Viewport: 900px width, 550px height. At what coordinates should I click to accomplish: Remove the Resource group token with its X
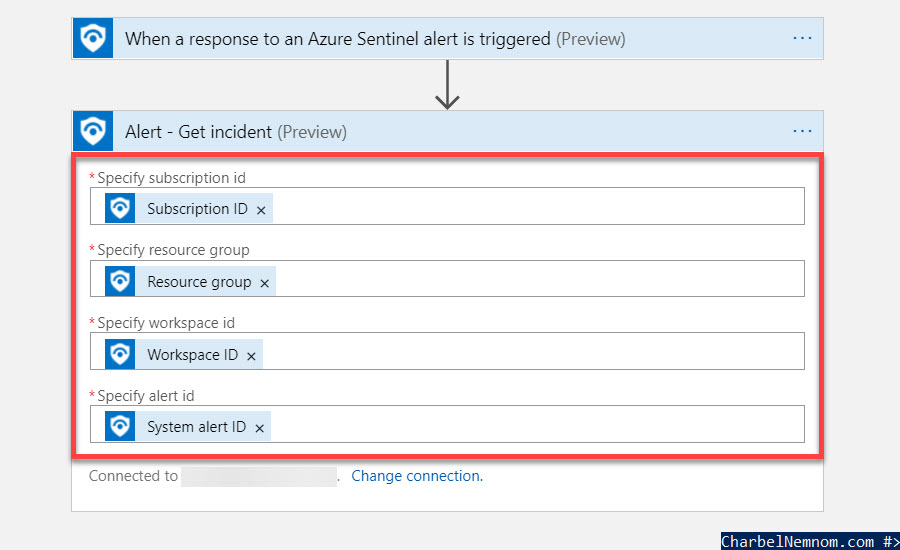point(265,283)
